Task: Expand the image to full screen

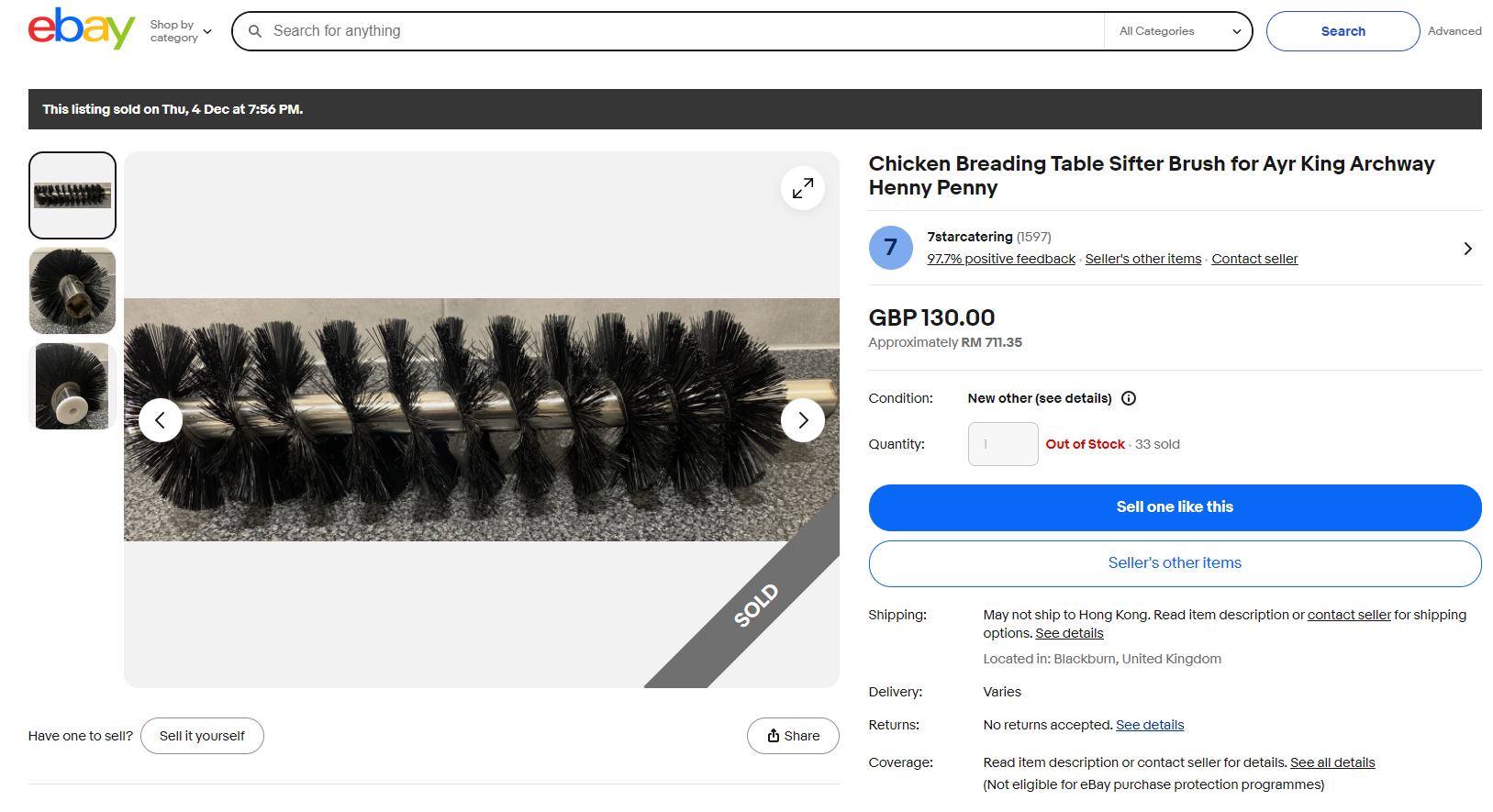Action: click(x=803, y=188)
